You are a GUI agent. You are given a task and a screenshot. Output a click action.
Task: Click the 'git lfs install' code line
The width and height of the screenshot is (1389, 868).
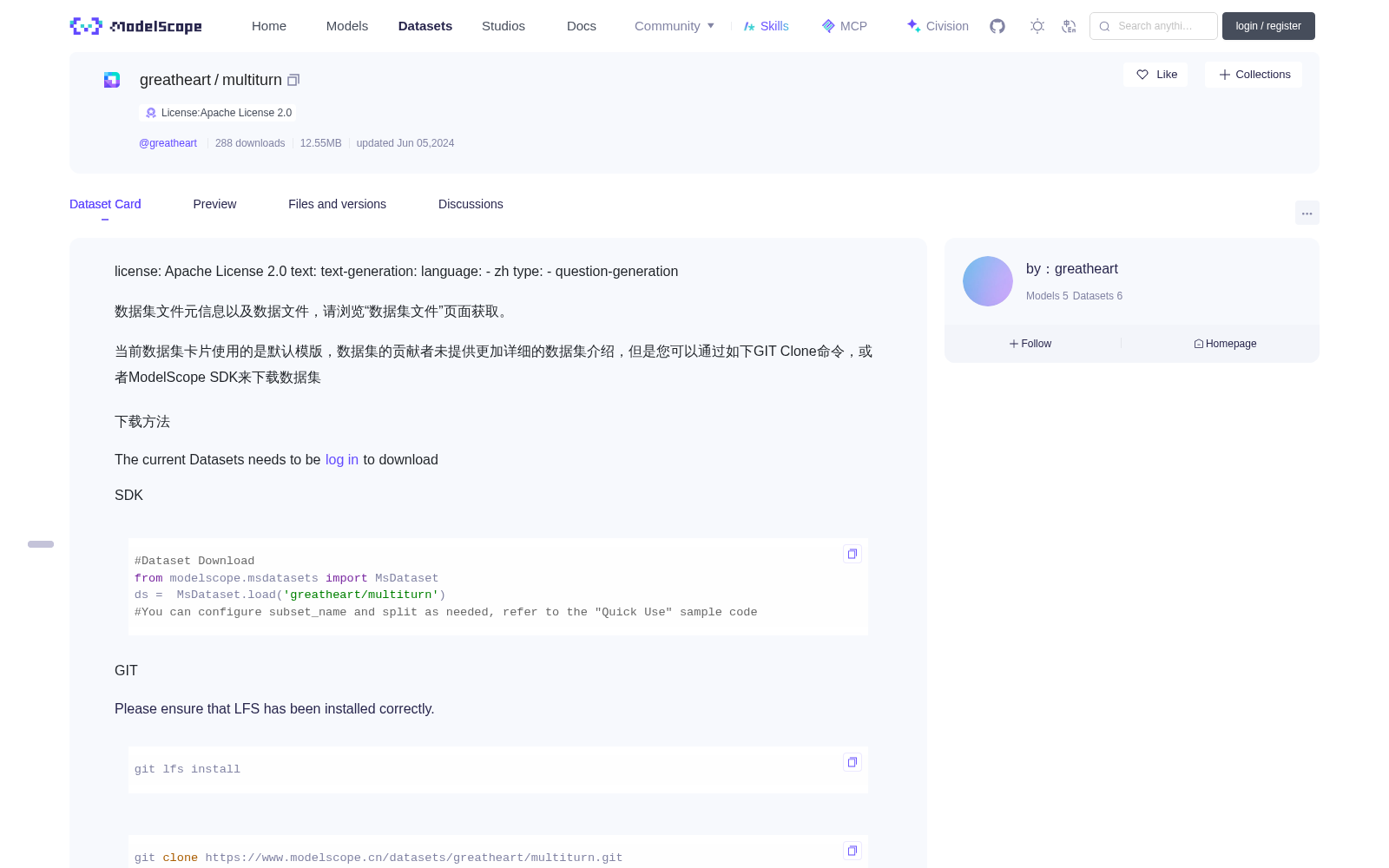pyautogui.click(x=188, y=769)
